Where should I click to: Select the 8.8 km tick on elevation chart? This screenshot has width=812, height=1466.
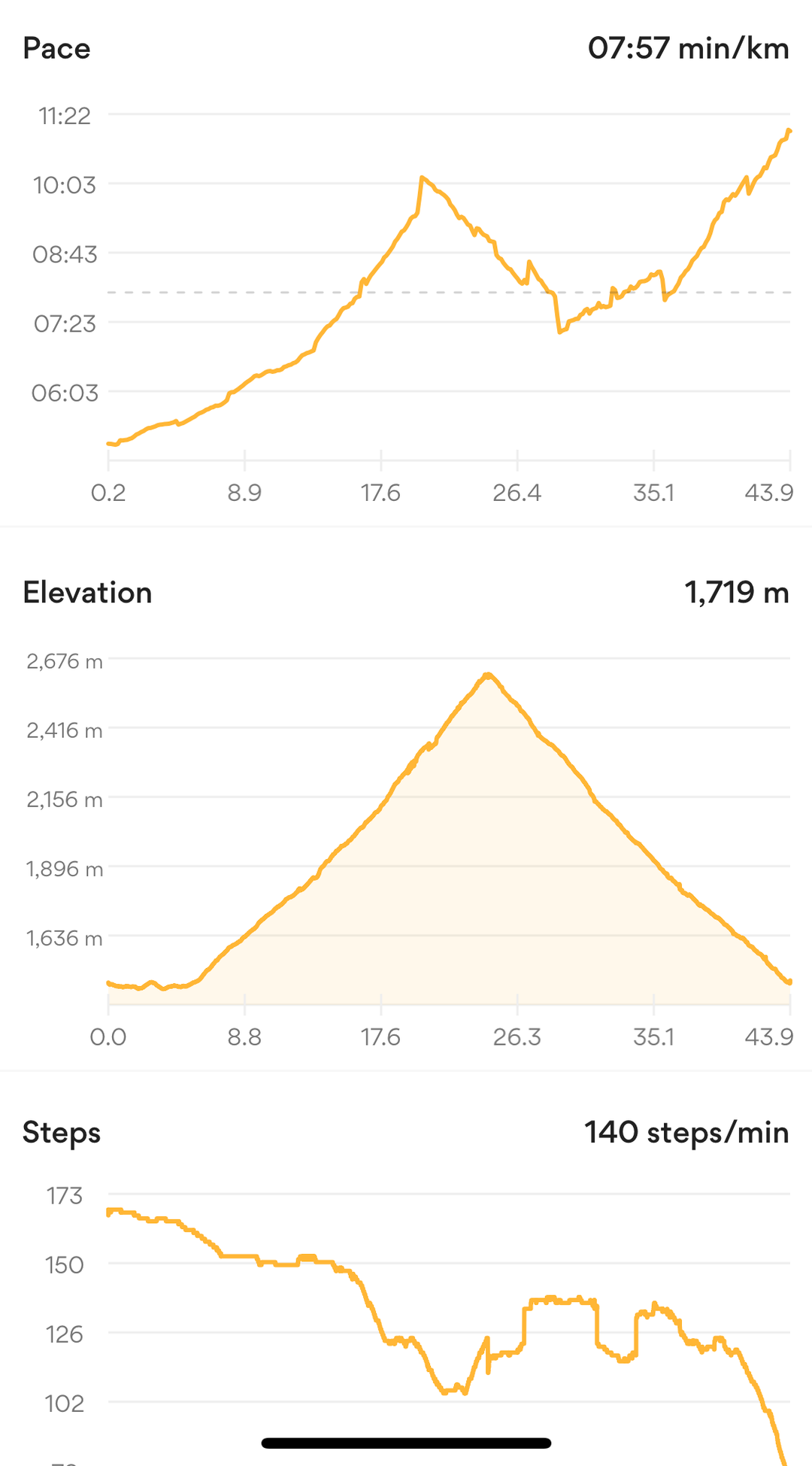[244, 1037]
